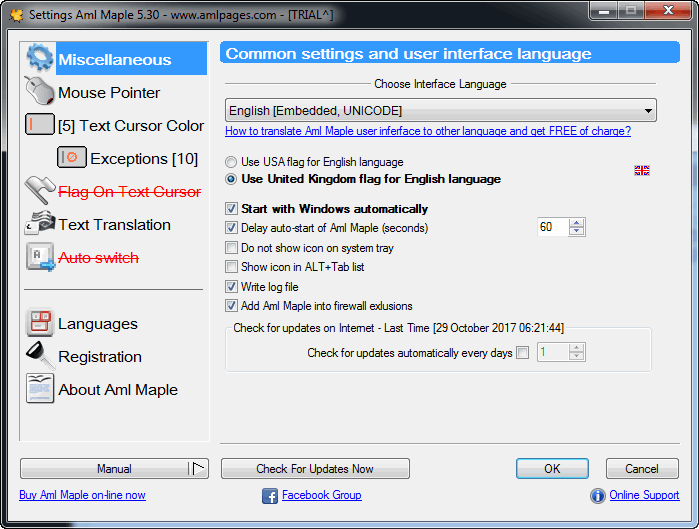Image resolution: width=699 pixels, height=529 pixels.
Task: Click the delay seconds field showing 60
Action: (x=553, y=227)
